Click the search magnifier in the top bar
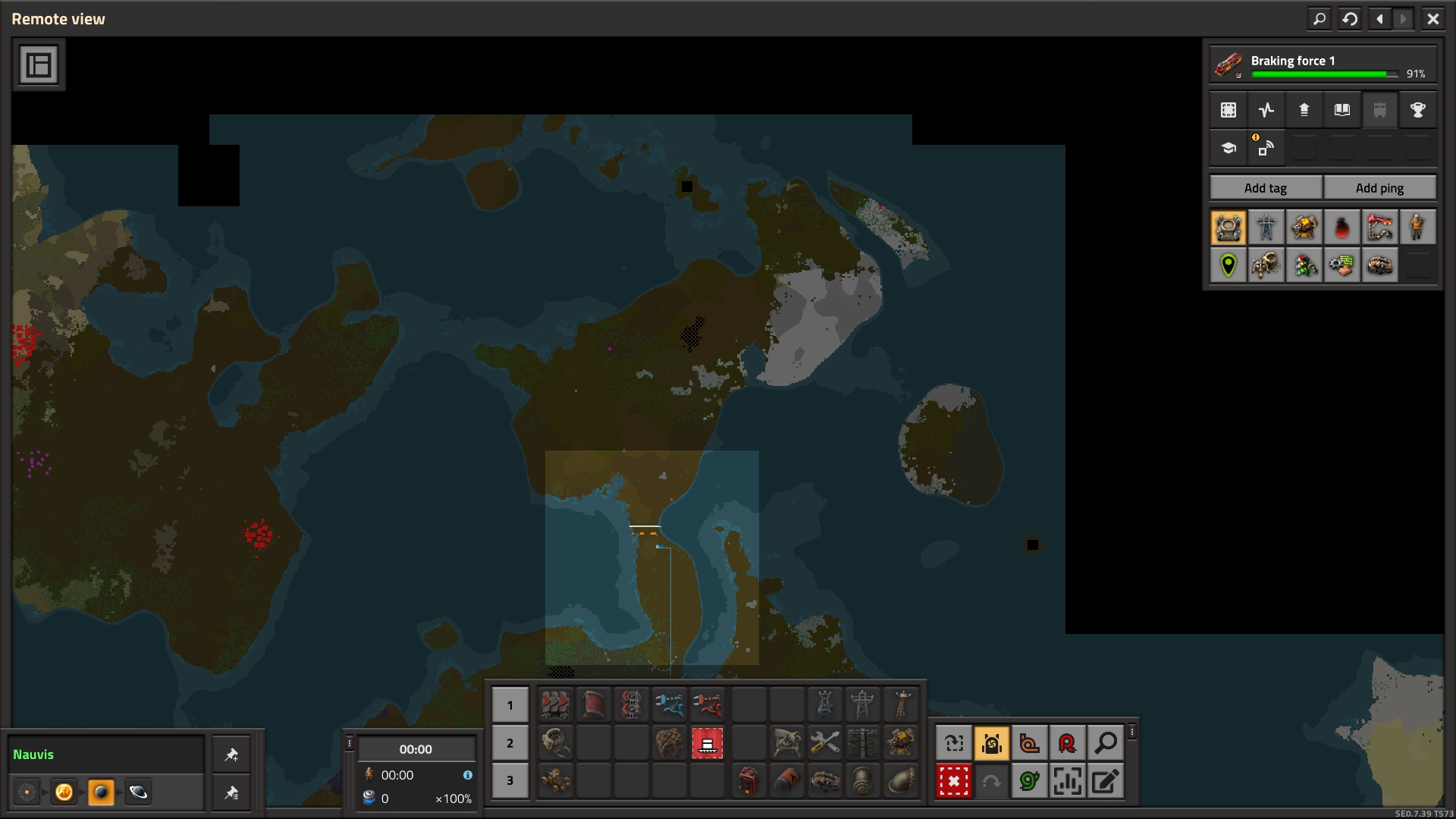The height and width of the screenshot is (819, 1456). click(1319, 19)
